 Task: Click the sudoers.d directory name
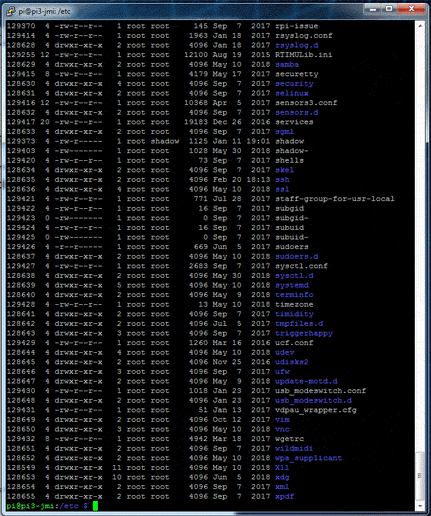coord(296,257)
